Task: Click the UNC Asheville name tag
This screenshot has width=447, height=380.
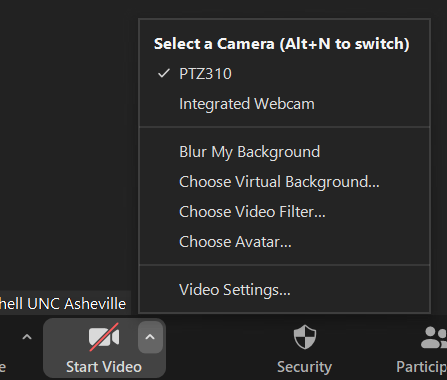Action: (63, 304)
